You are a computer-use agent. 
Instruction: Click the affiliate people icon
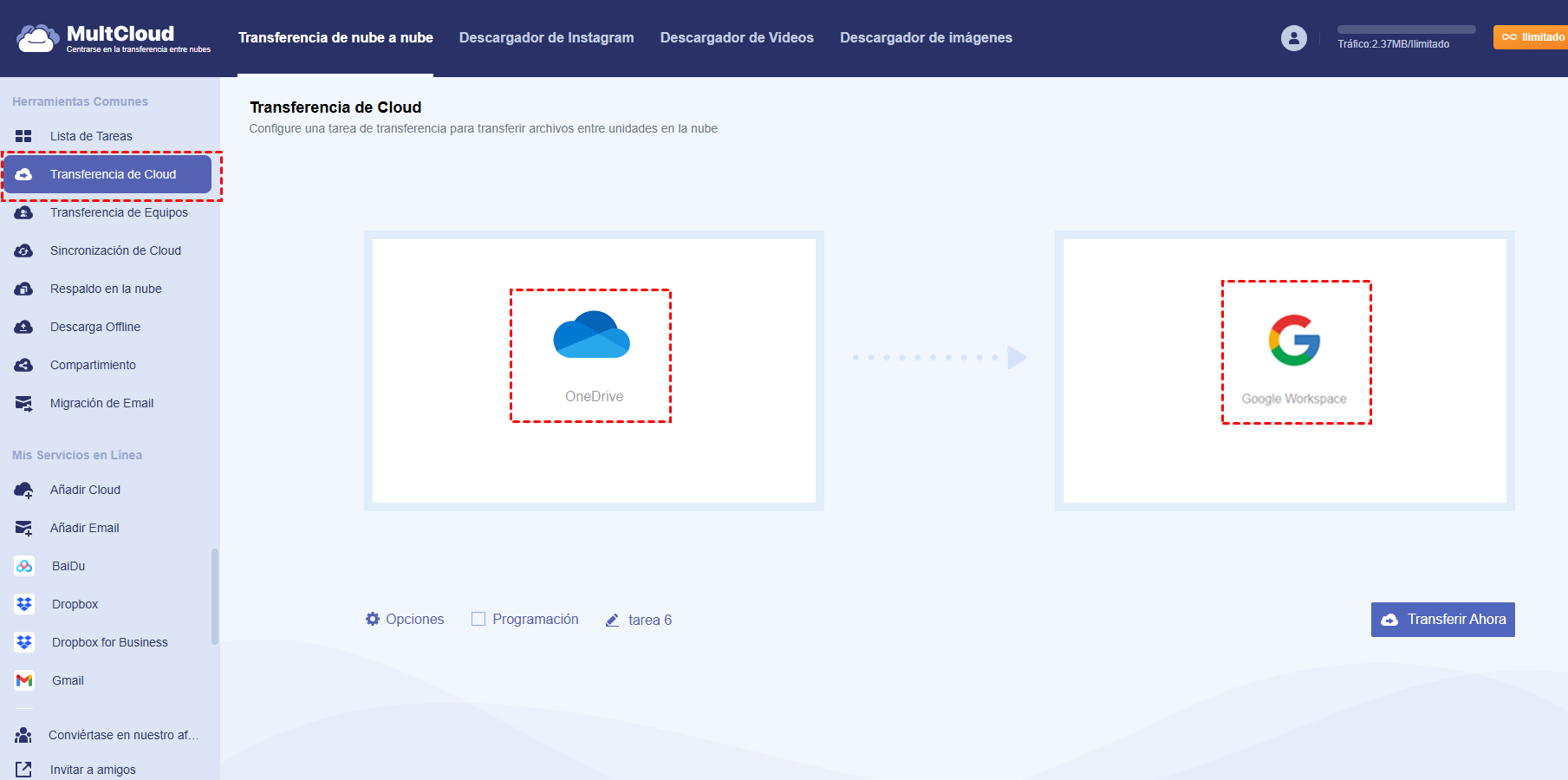point(23,735)
